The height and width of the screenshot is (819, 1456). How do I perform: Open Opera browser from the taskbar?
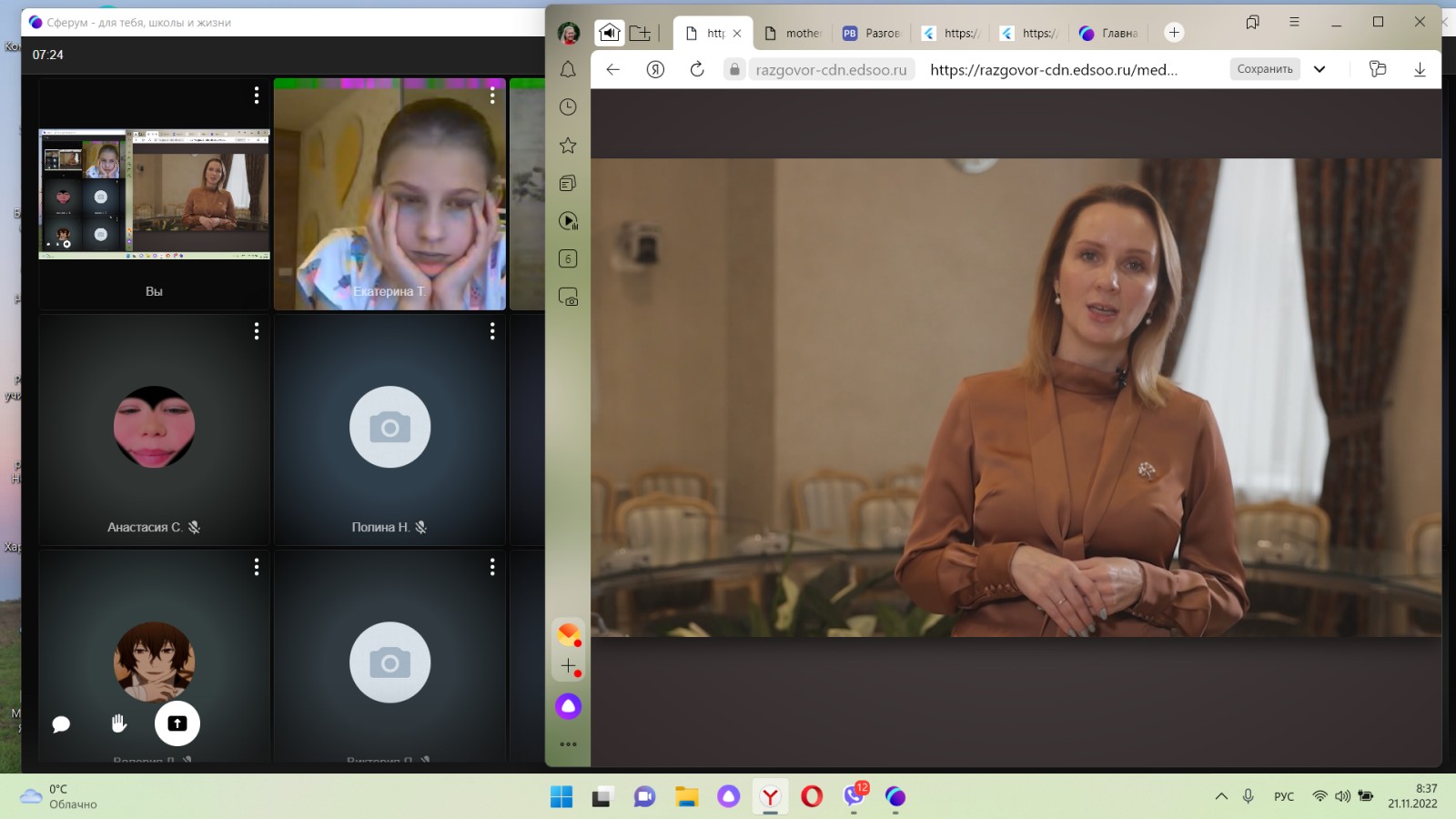point(812,797)
